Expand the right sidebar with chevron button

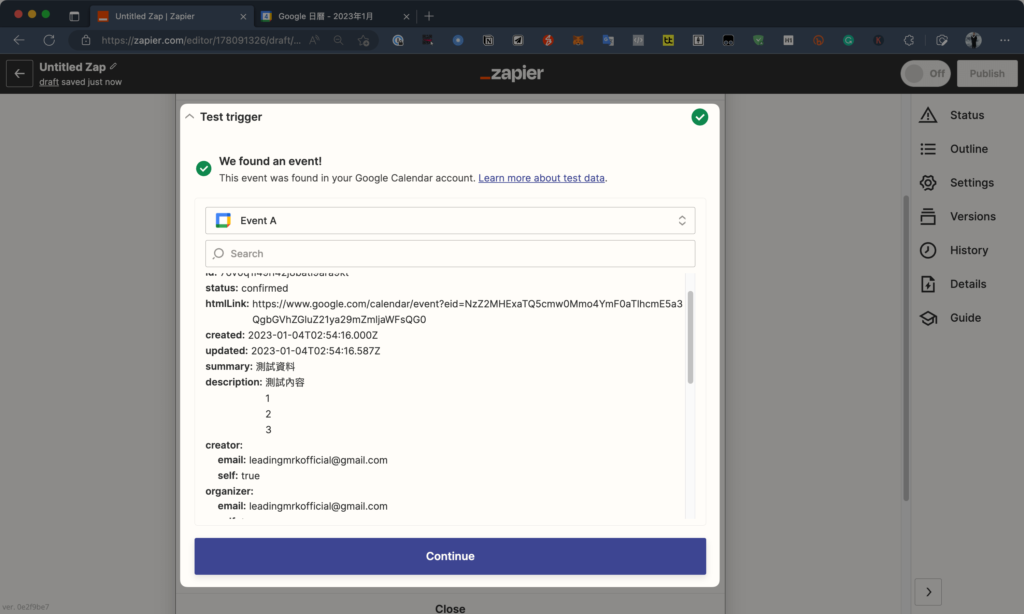tap(928, 592)
